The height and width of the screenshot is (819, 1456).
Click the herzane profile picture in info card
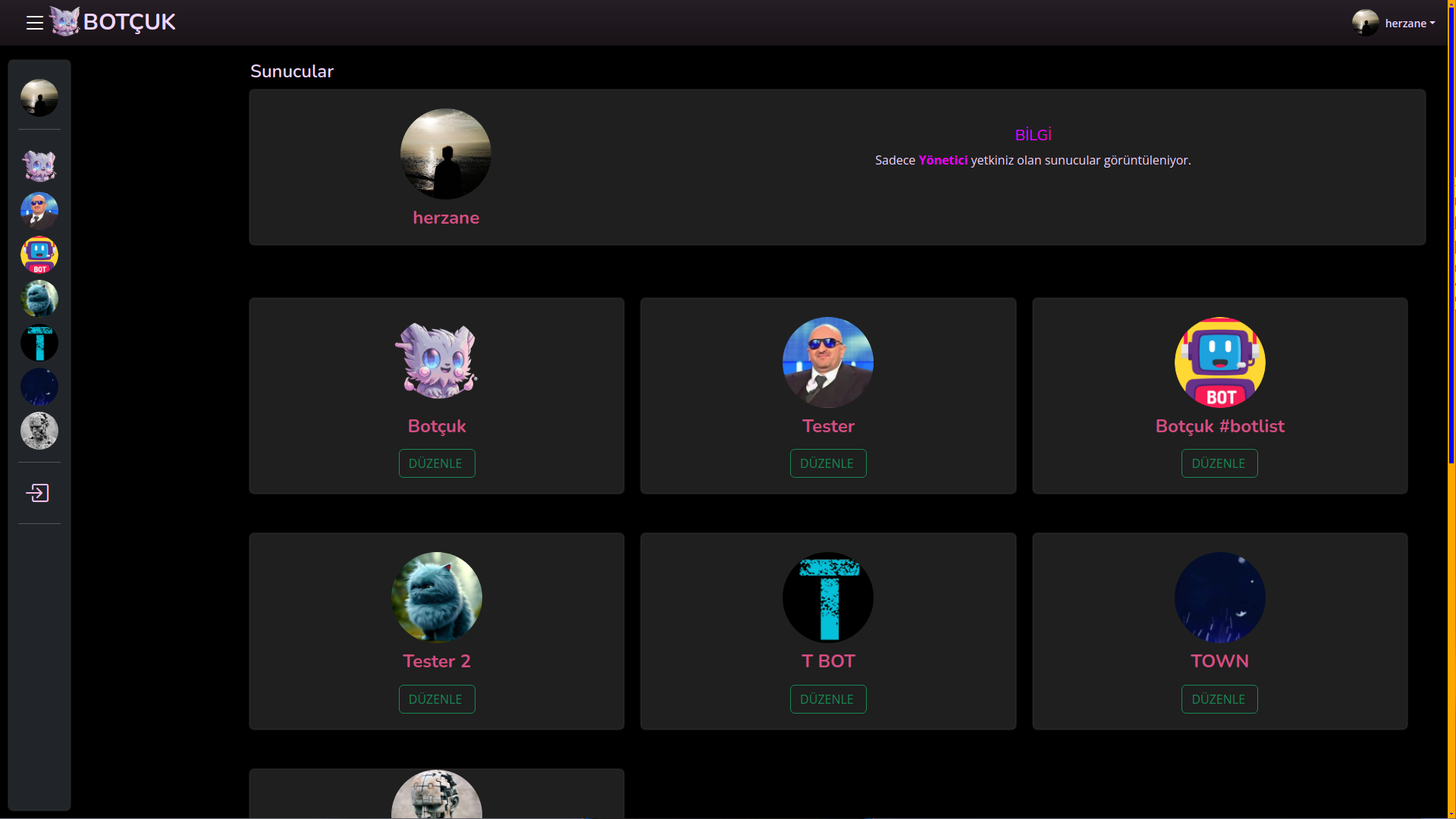point(446,154)
